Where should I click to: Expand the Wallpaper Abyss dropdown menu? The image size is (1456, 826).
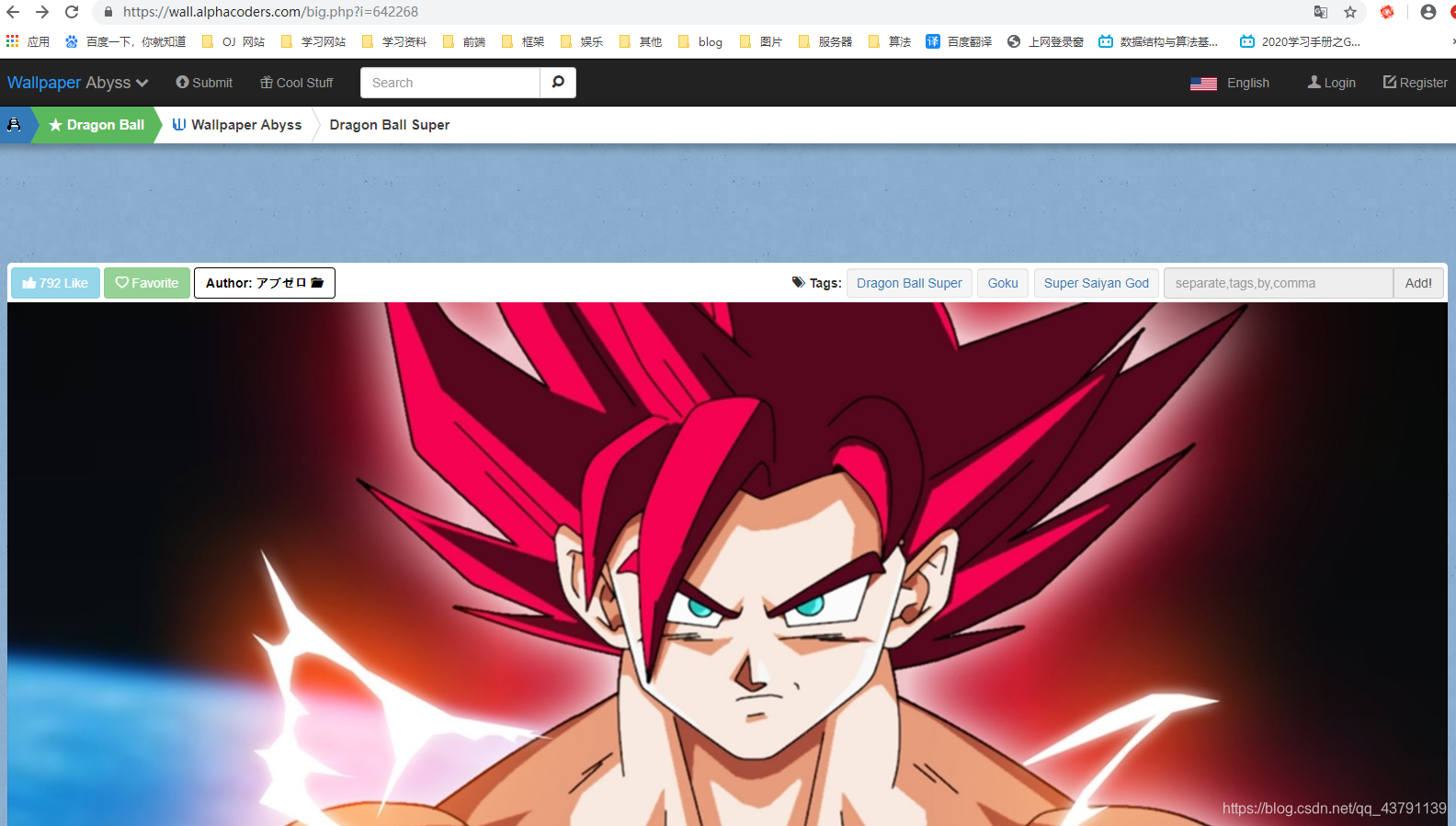tap(78, 83)
